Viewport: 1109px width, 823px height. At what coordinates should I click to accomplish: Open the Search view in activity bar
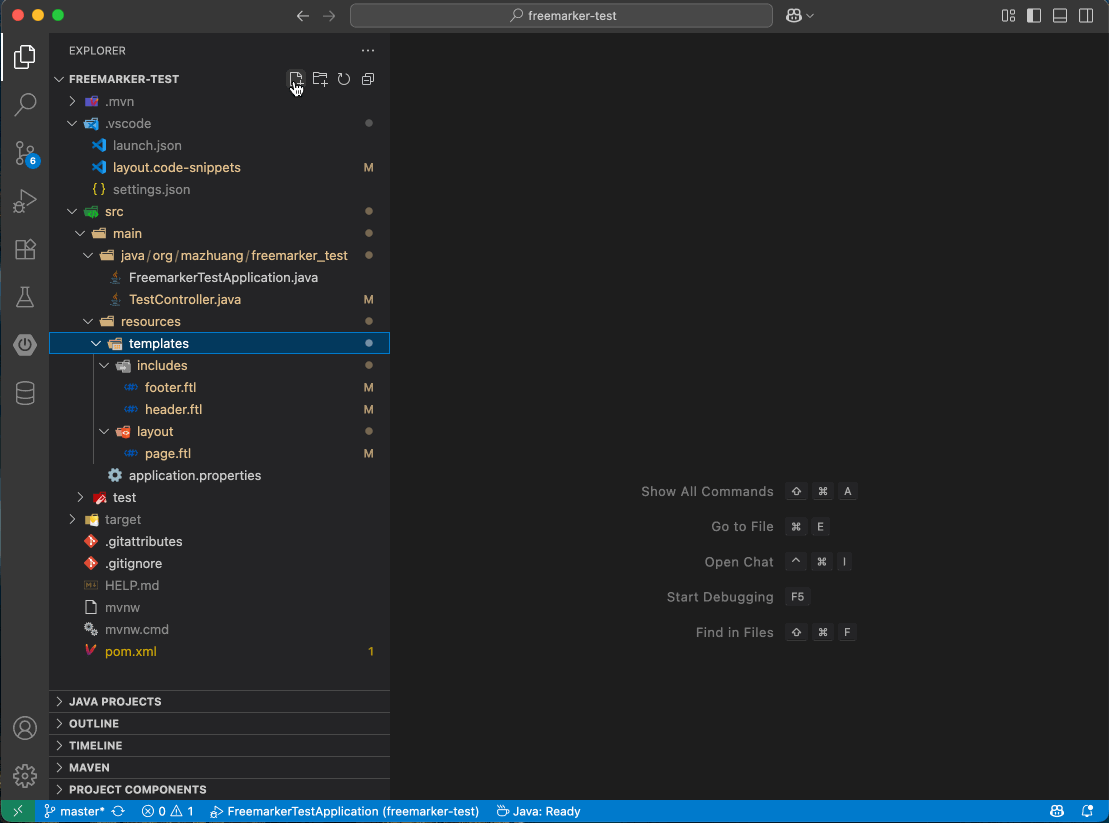click(x=25, y=105)
